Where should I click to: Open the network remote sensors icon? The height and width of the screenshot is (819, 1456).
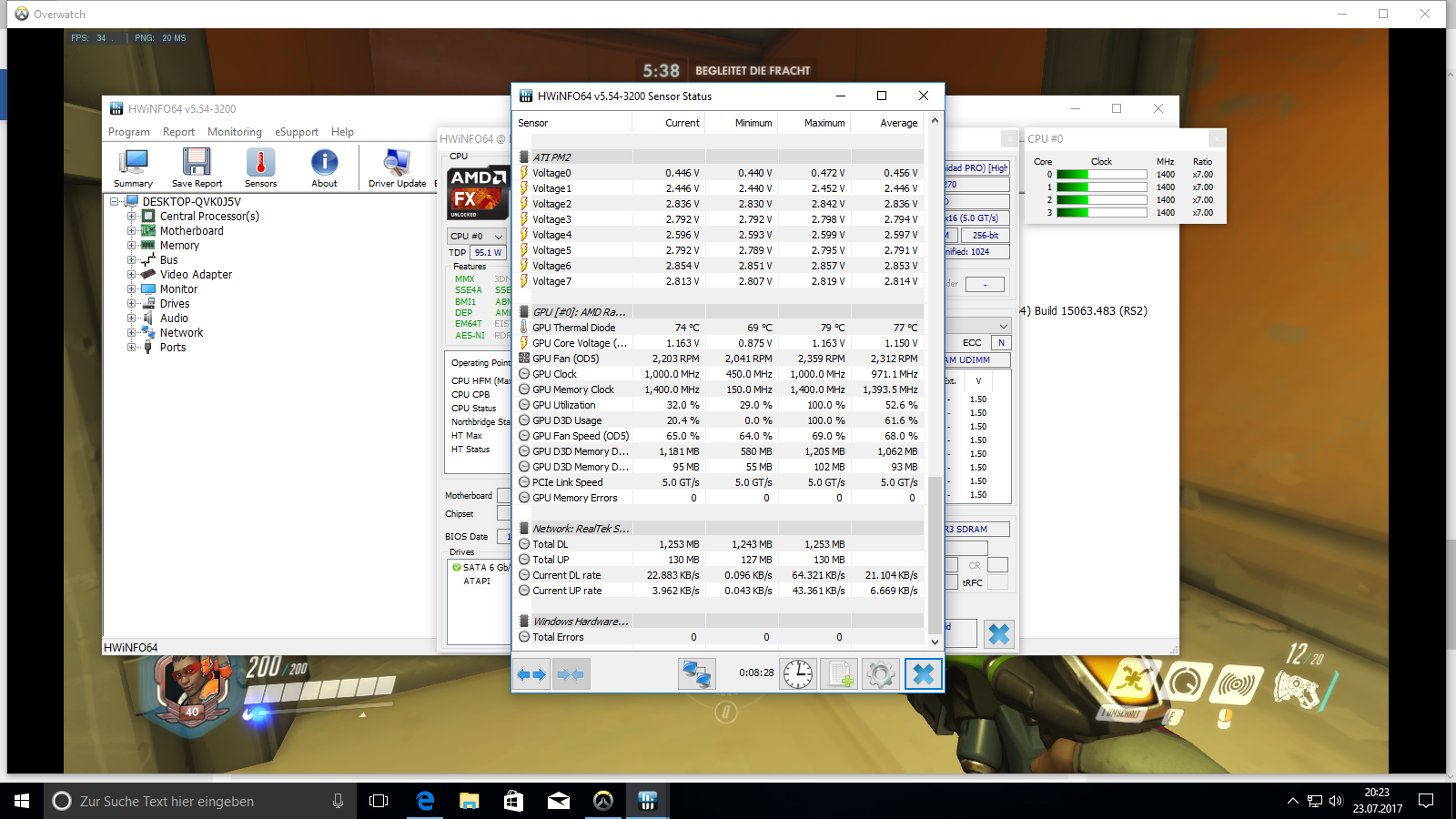pos(696,674)
